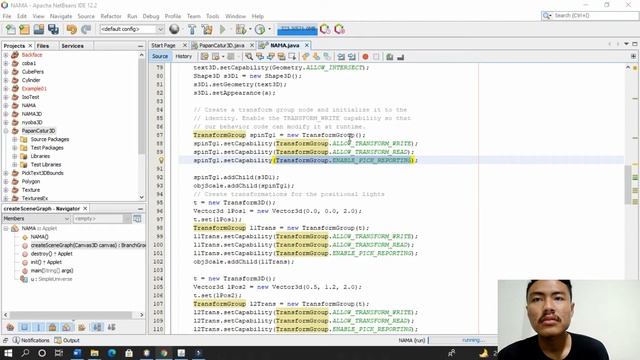Collapse the NAMA class node in Navigator

[6, 229]
